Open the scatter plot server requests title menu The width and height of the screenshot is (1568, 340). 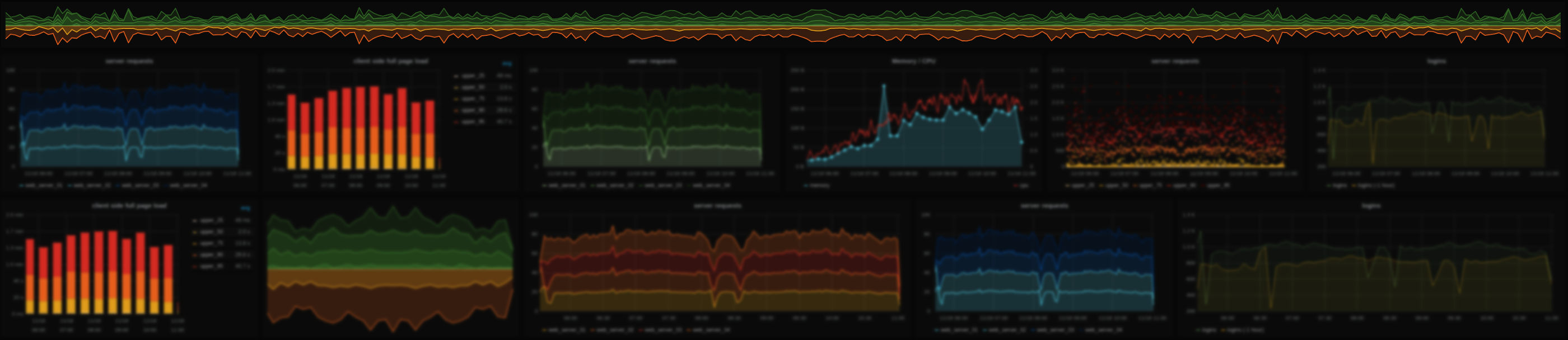click(x=1175, y=62)
